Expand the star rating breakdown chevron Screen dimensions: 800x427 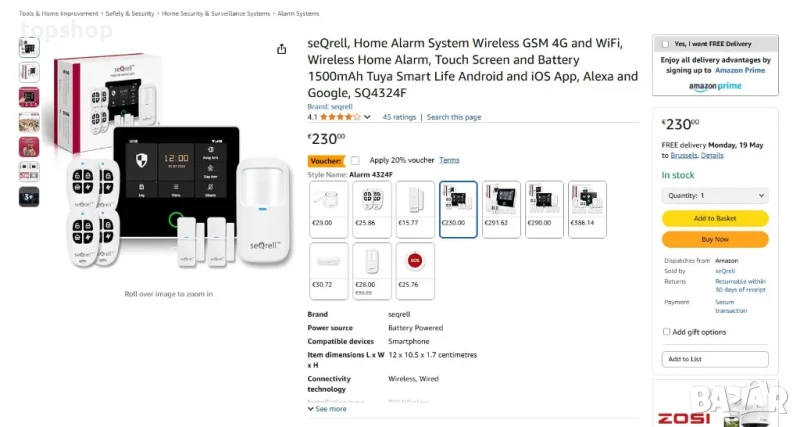tap(368, 117)
